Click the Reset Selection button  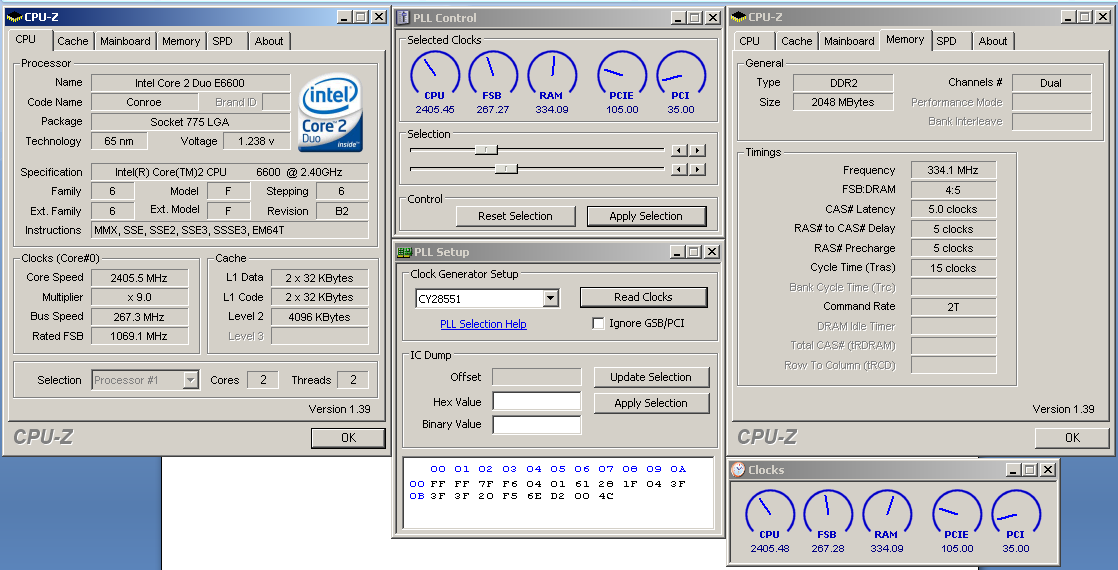coord(515,216)
